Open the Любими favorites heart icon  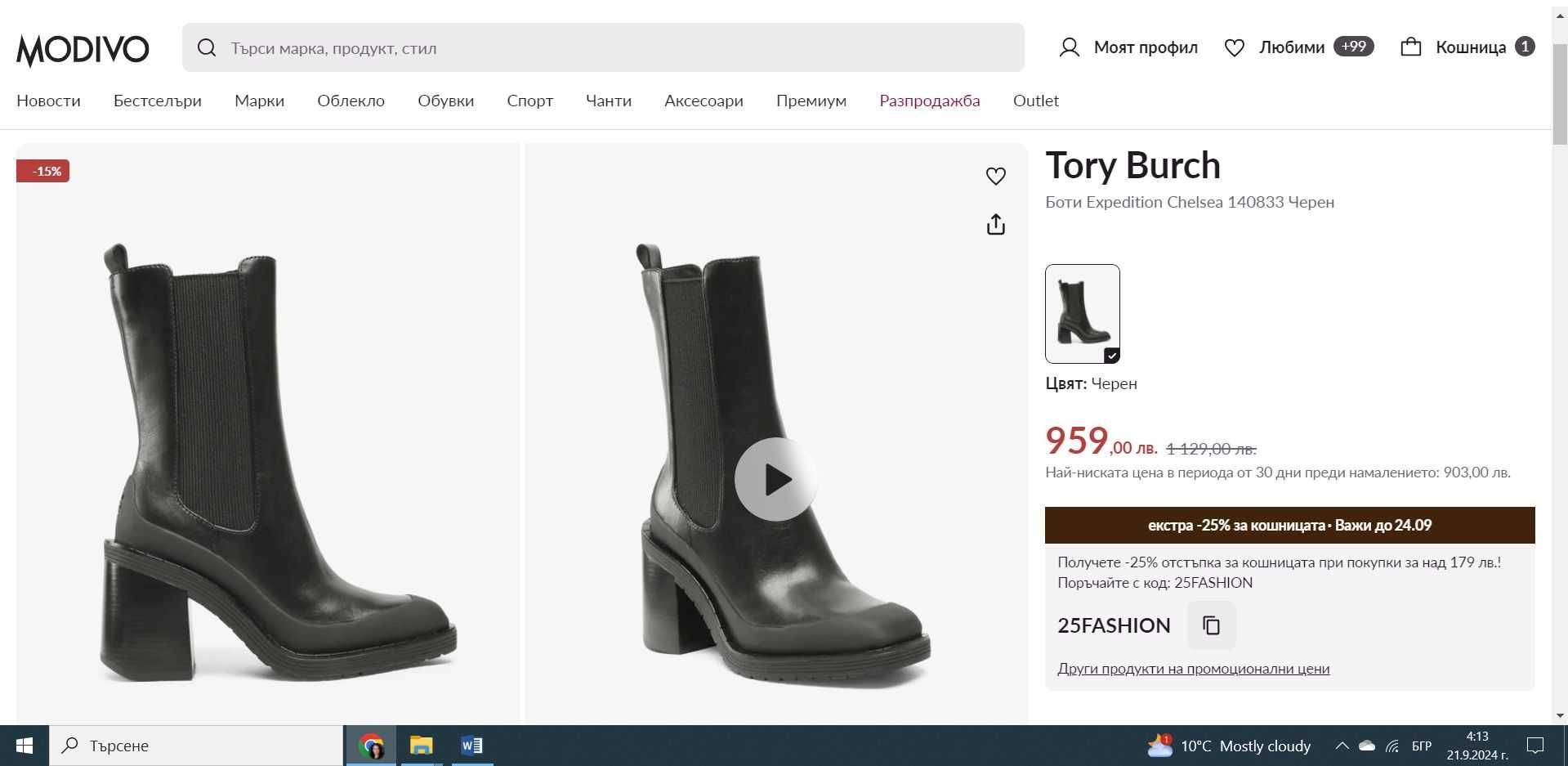(1234, 47)
